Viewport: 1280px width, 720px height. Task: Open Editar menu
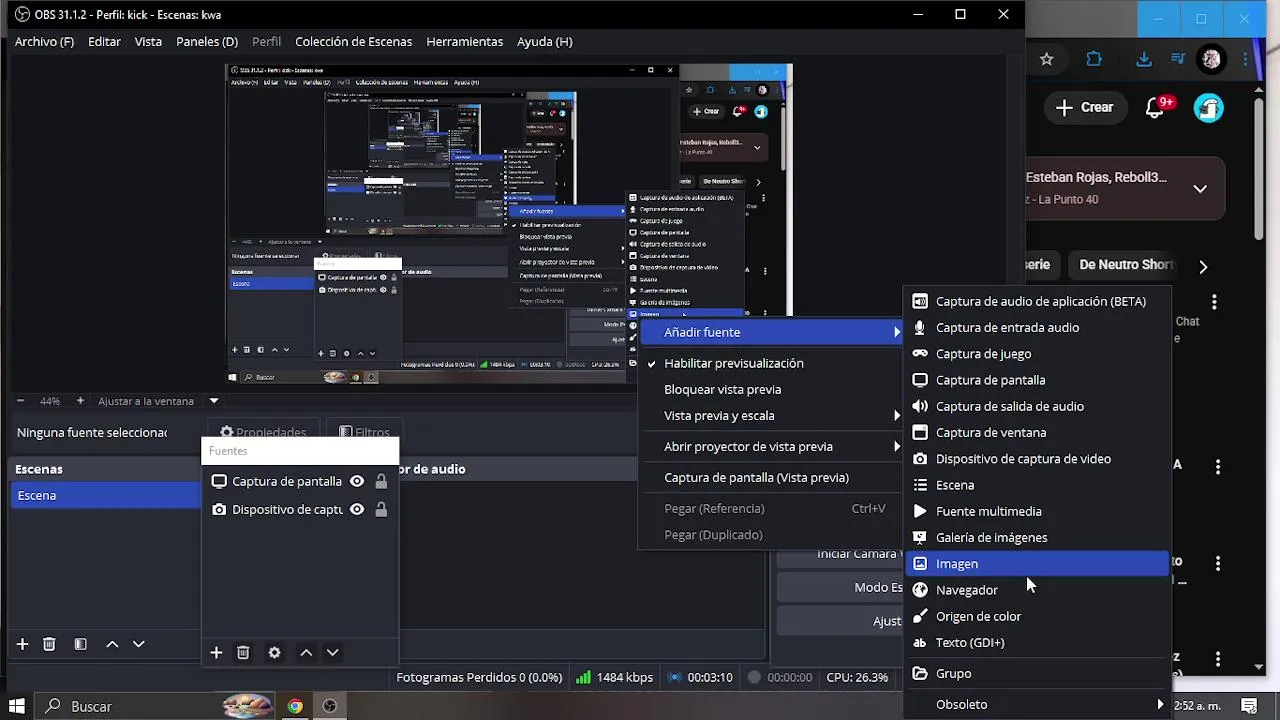tap(104, 42)
